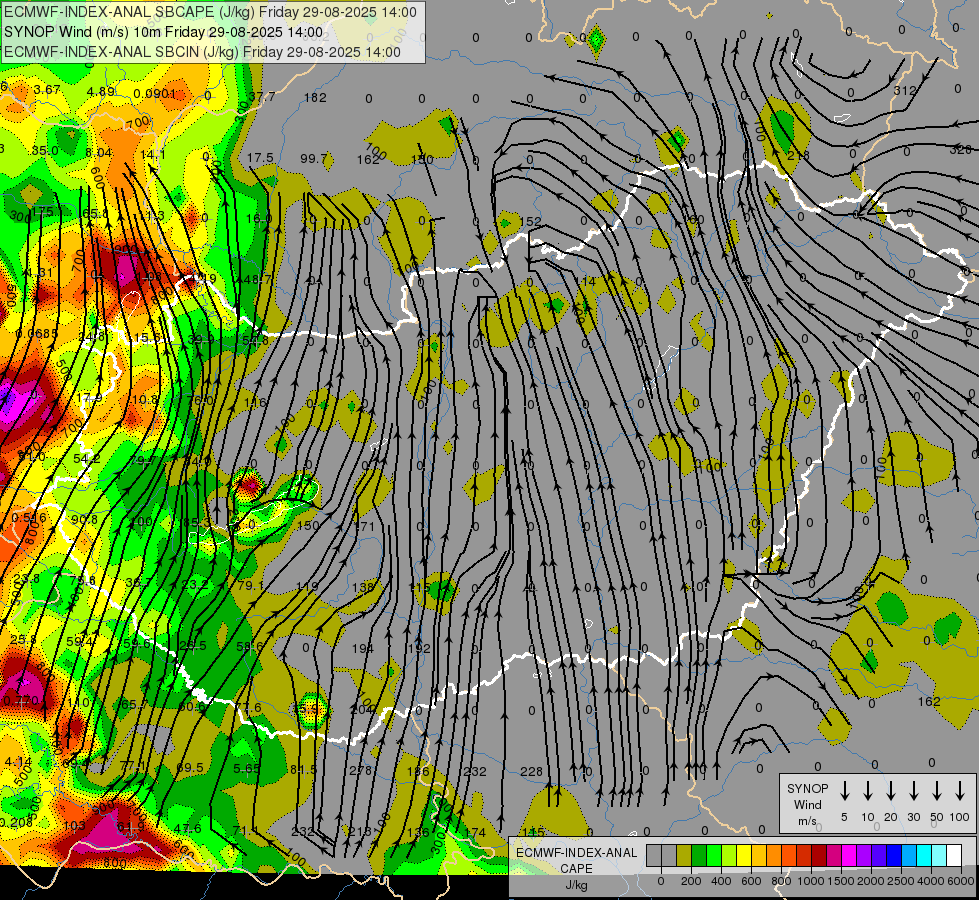Select the white swatch ending at 6000
This screenshot has height=900, width=979.
(953, 855)
